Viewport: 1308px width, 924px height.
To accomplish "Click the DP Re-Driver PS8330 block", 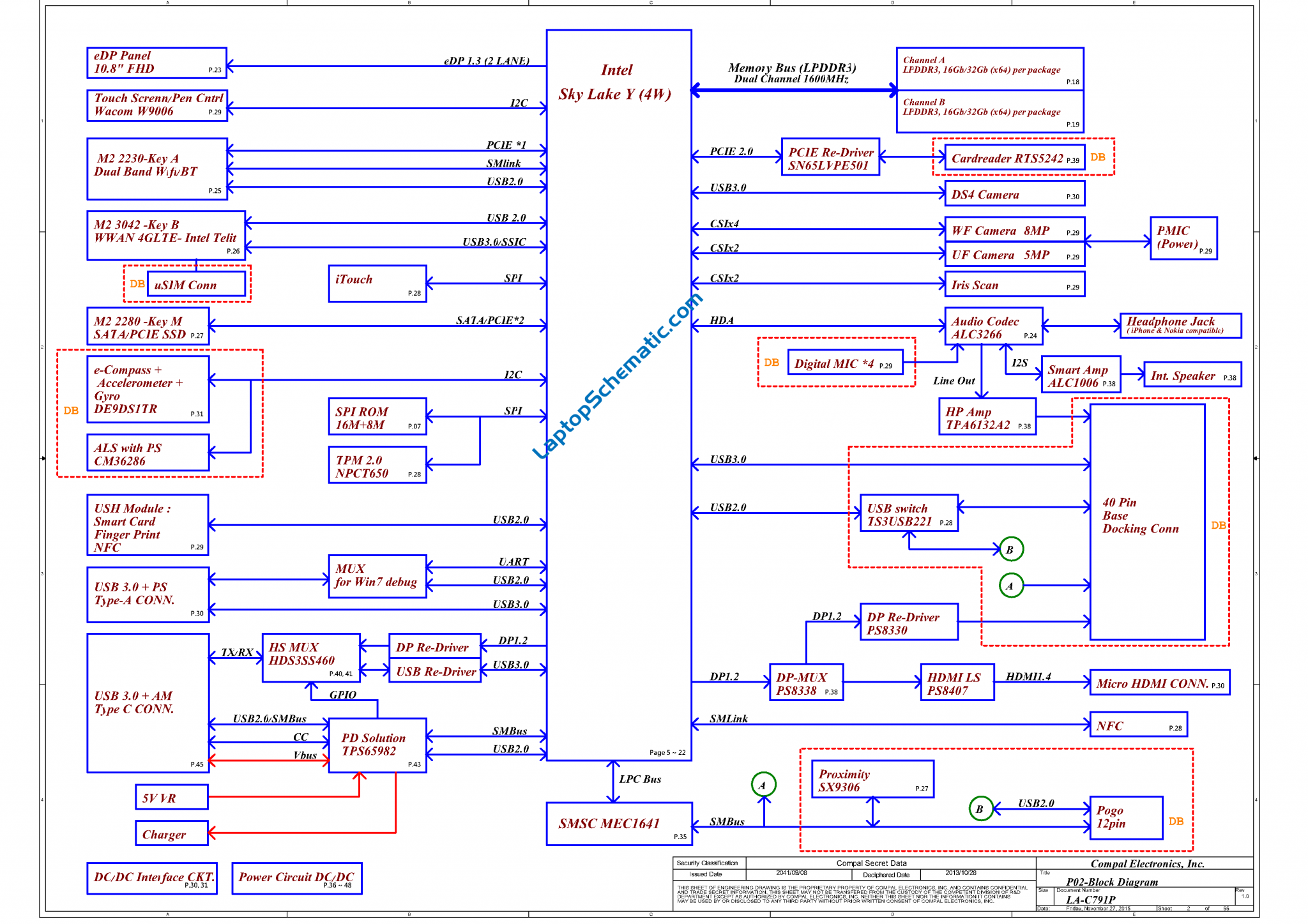I will click(x=909, y=622).
